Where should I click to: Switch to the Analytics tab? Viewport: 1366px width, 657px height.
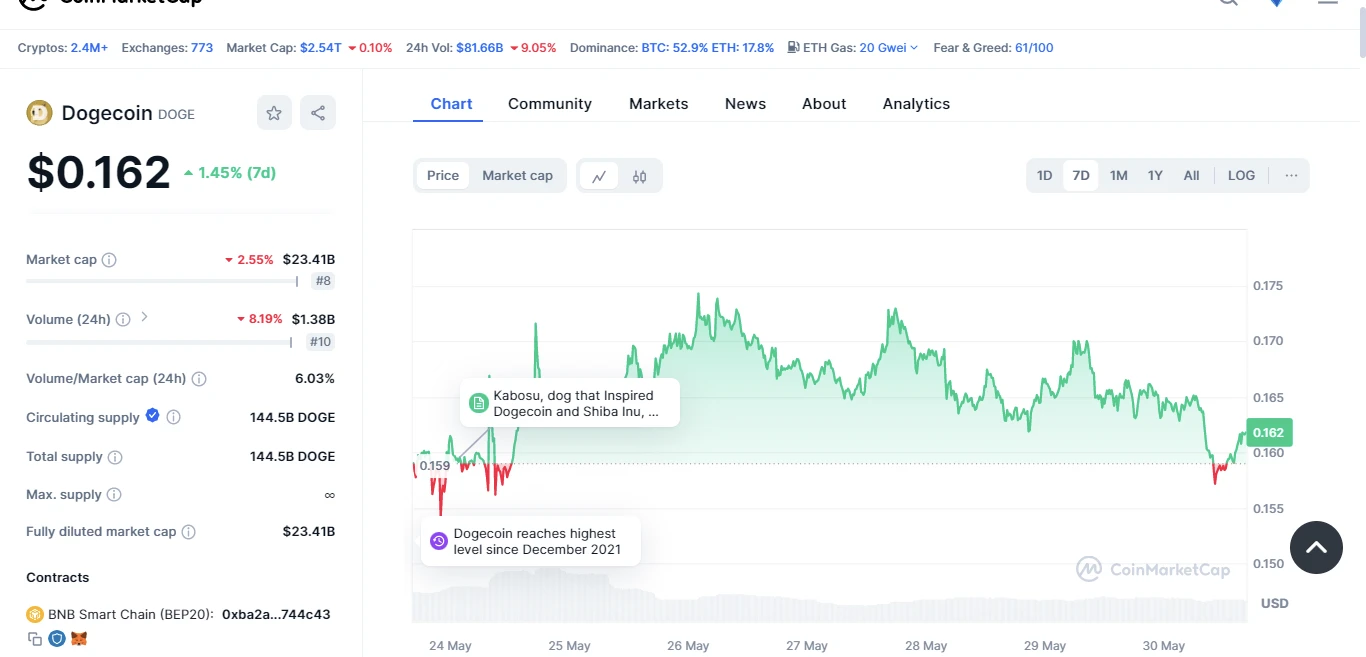(917, 104)
